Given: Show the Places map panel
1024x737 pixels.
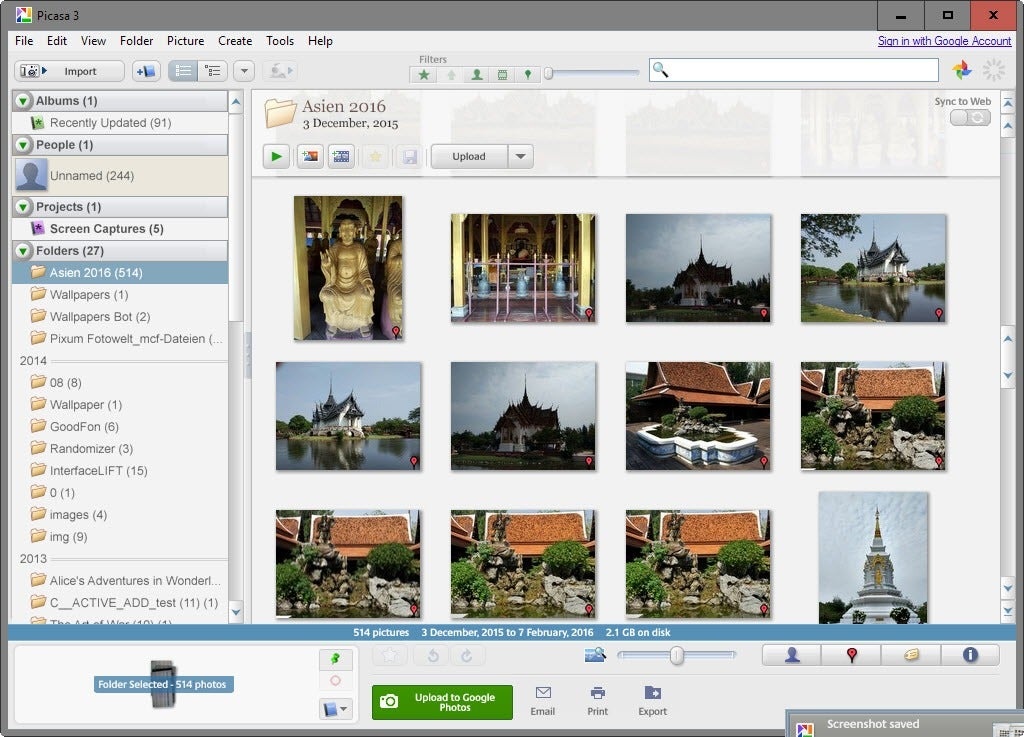Looking at the screenshot, I should (x=851, y=655).
